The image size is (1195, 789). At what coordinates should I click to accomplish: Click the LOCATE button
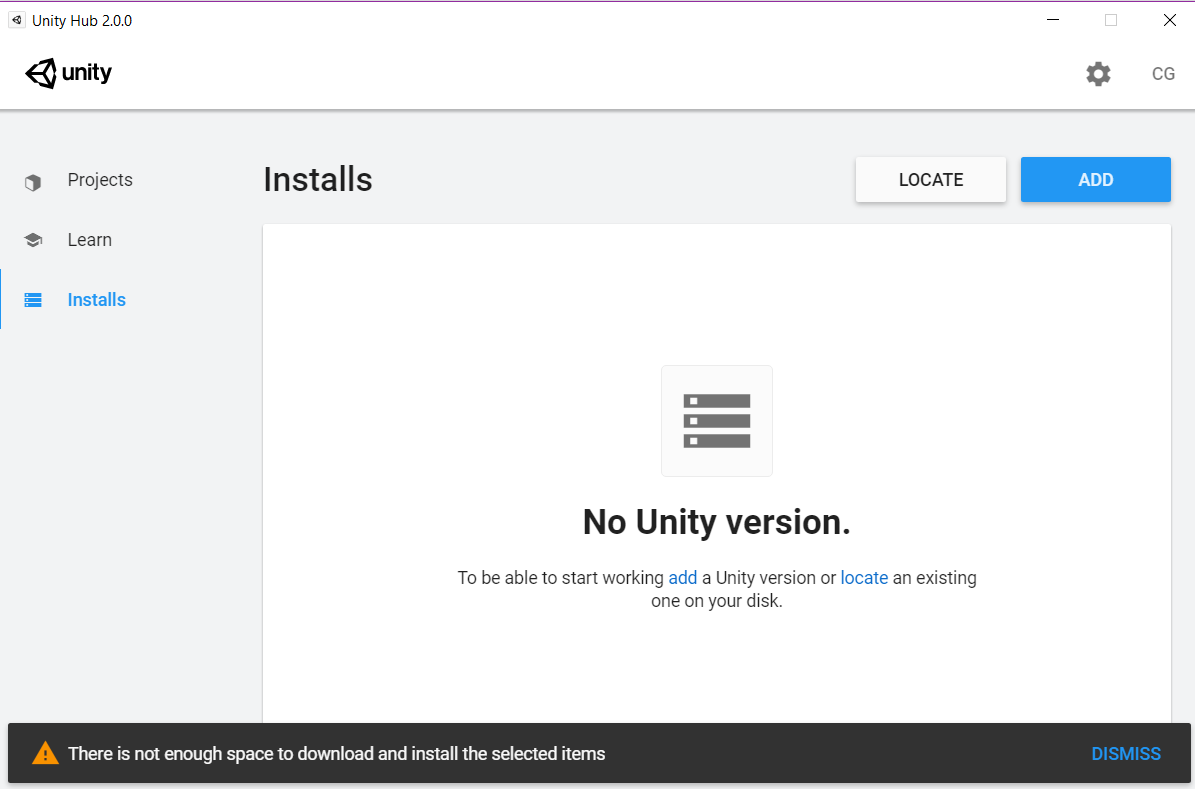pyautogui.click(x=931, y=180)
